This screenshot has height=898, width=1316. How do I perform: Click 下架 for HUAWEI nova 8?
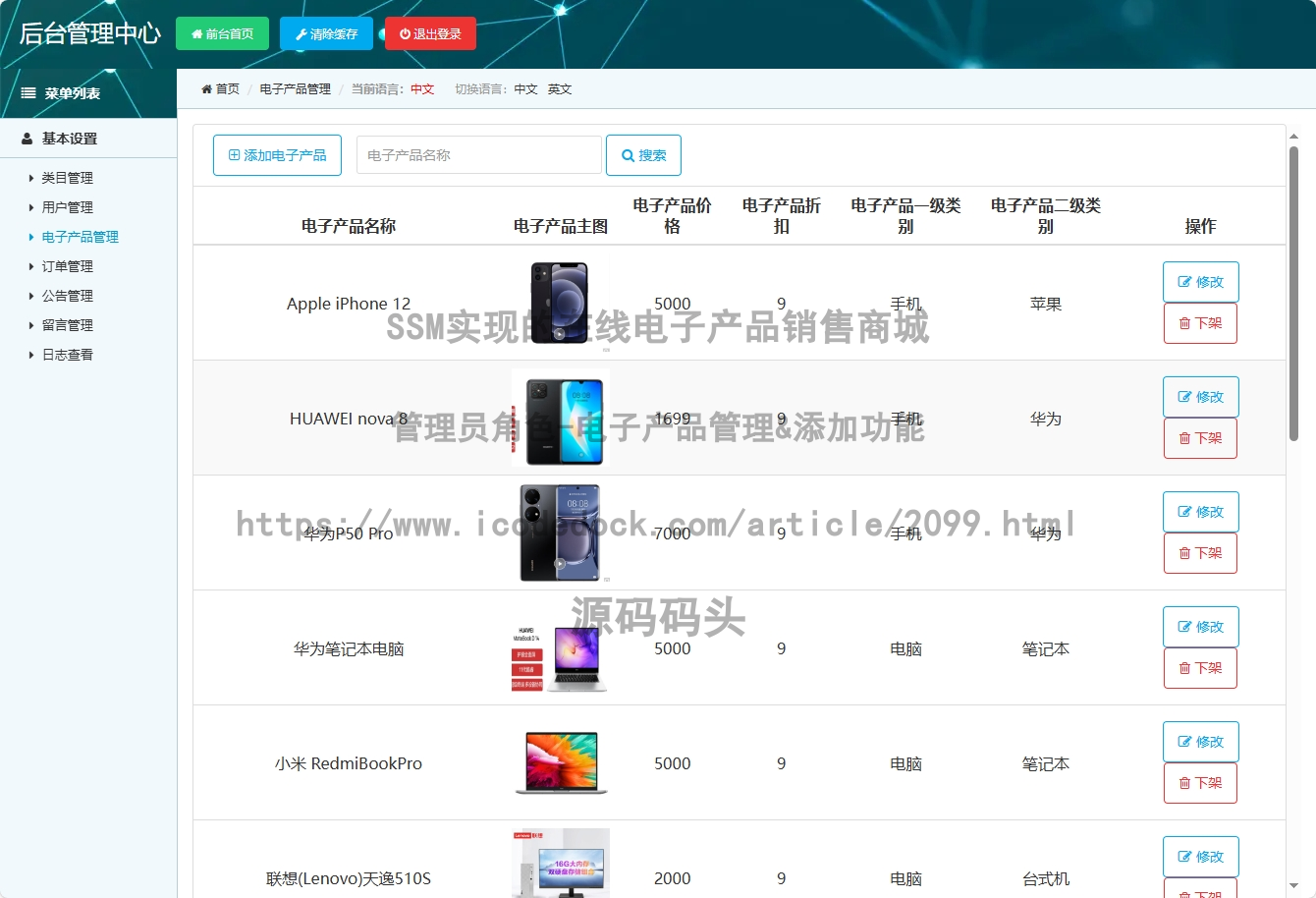coord(1200,438)
